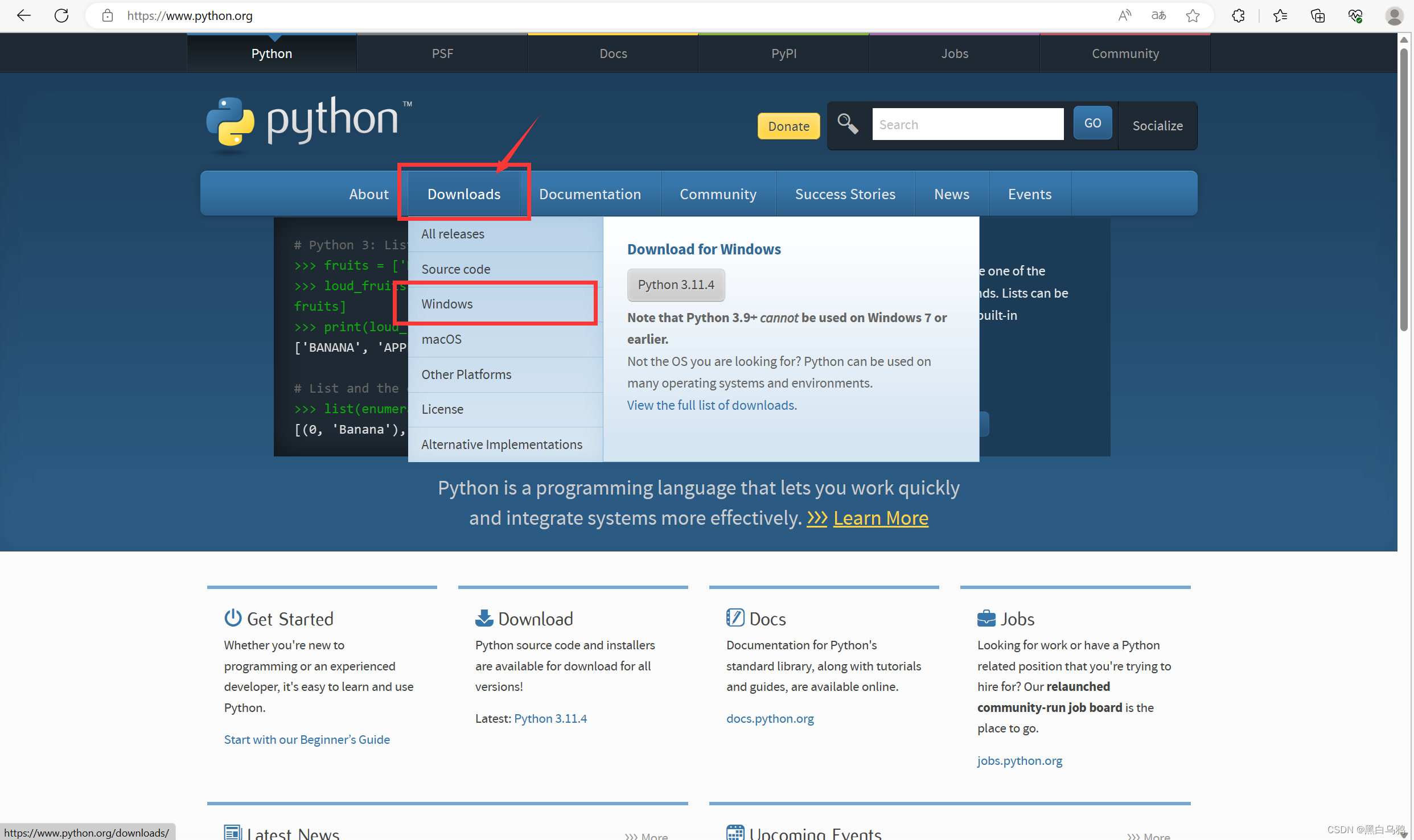1414x840 pixels.
Task: Click the Upcoming Events calendar icon
Action: (x=734, y=832)
